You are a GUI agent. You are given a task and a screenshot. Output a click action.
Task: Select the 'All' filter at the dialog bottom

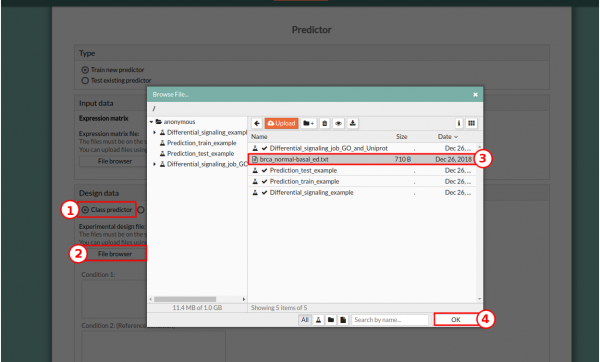[305, 320]
